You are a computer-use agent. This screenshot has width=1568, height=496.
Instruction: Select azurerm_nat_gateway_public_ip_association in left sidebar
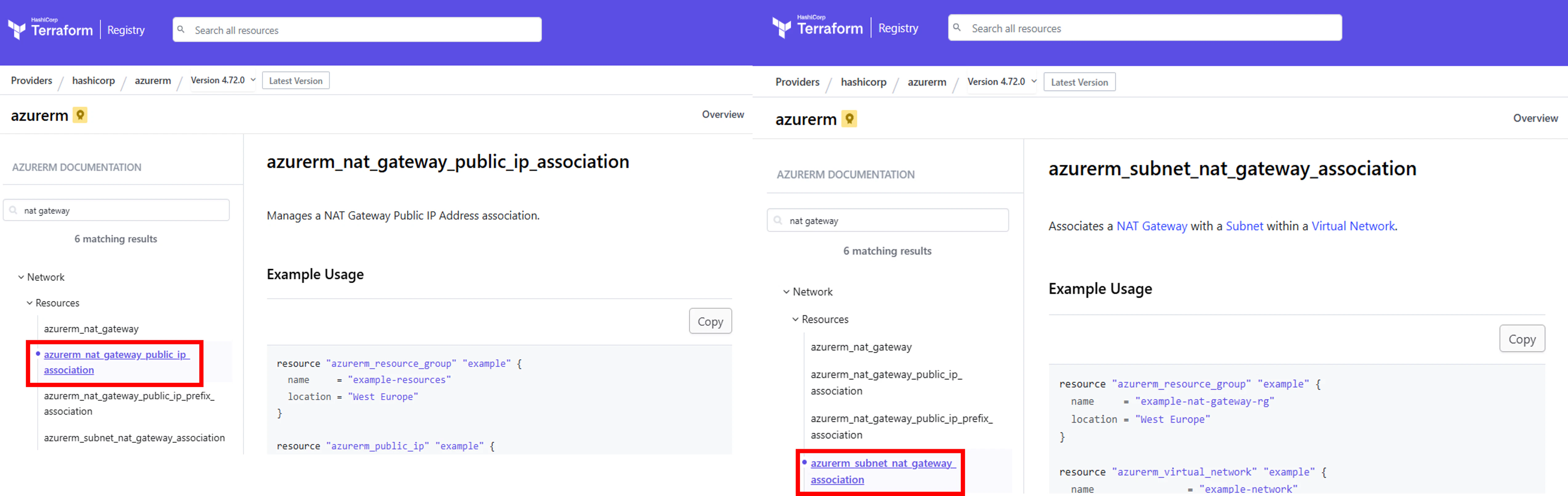point(116,362)
